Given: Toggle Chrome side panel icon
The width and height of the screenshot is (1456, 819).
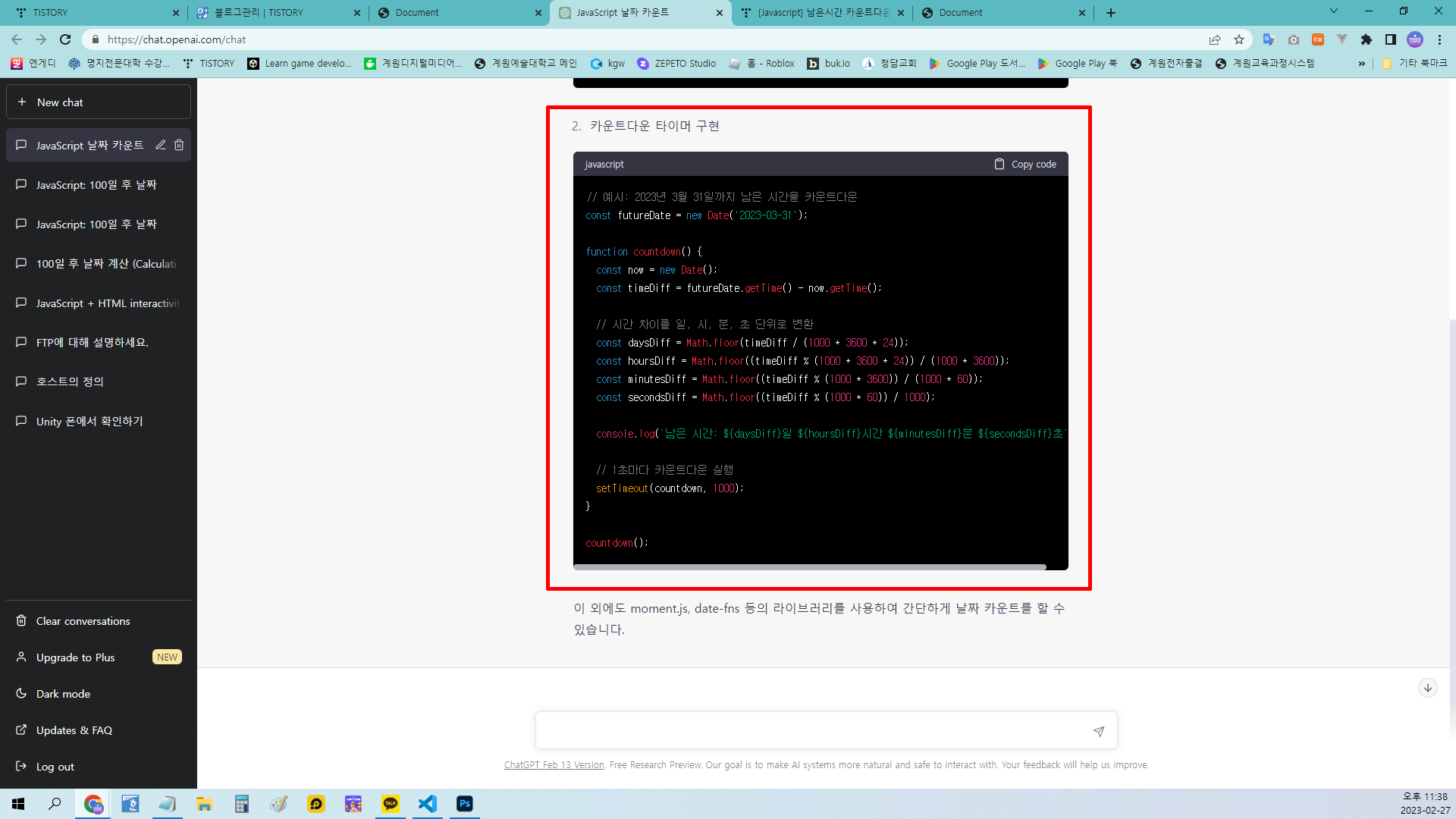Looking at the screenshot, I should point(1391,39).
